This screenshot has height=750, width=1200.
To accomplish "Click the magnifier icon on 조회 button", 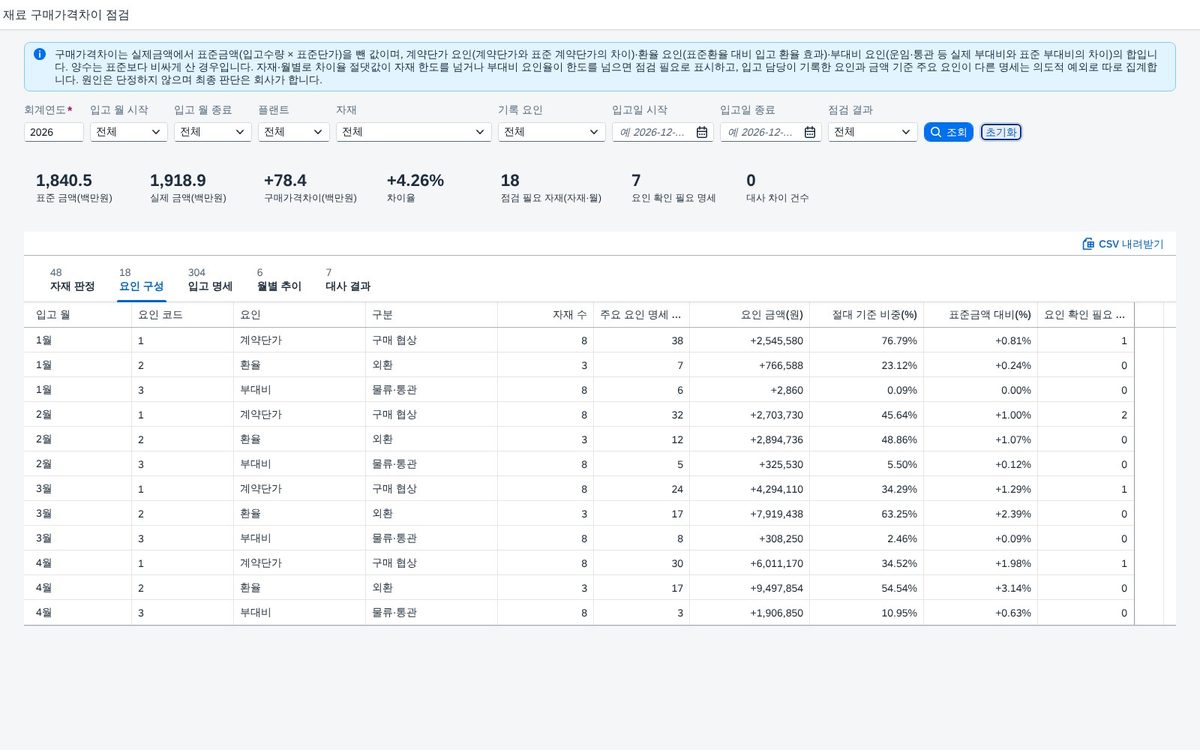I will click(935, 132).
